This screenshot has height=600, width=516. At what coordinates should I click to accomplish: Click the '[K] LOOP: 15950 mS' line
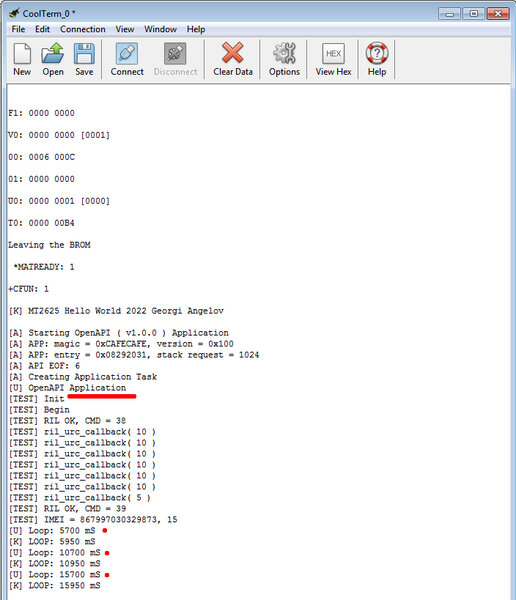54,585
